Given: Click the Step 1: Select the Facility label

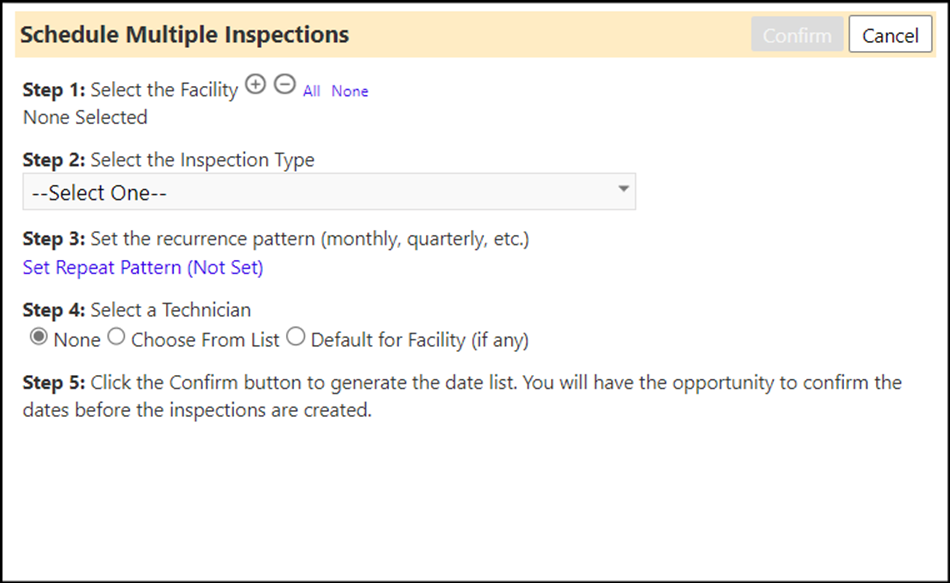Looking at the screenshot, I should (x=131, y=90).
